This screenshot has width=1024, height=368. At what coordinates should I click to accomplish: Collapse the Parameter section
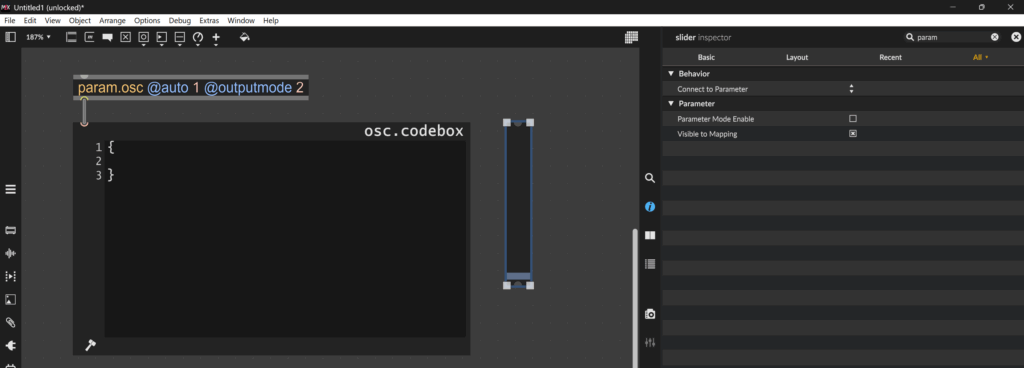tap(671, 104)
